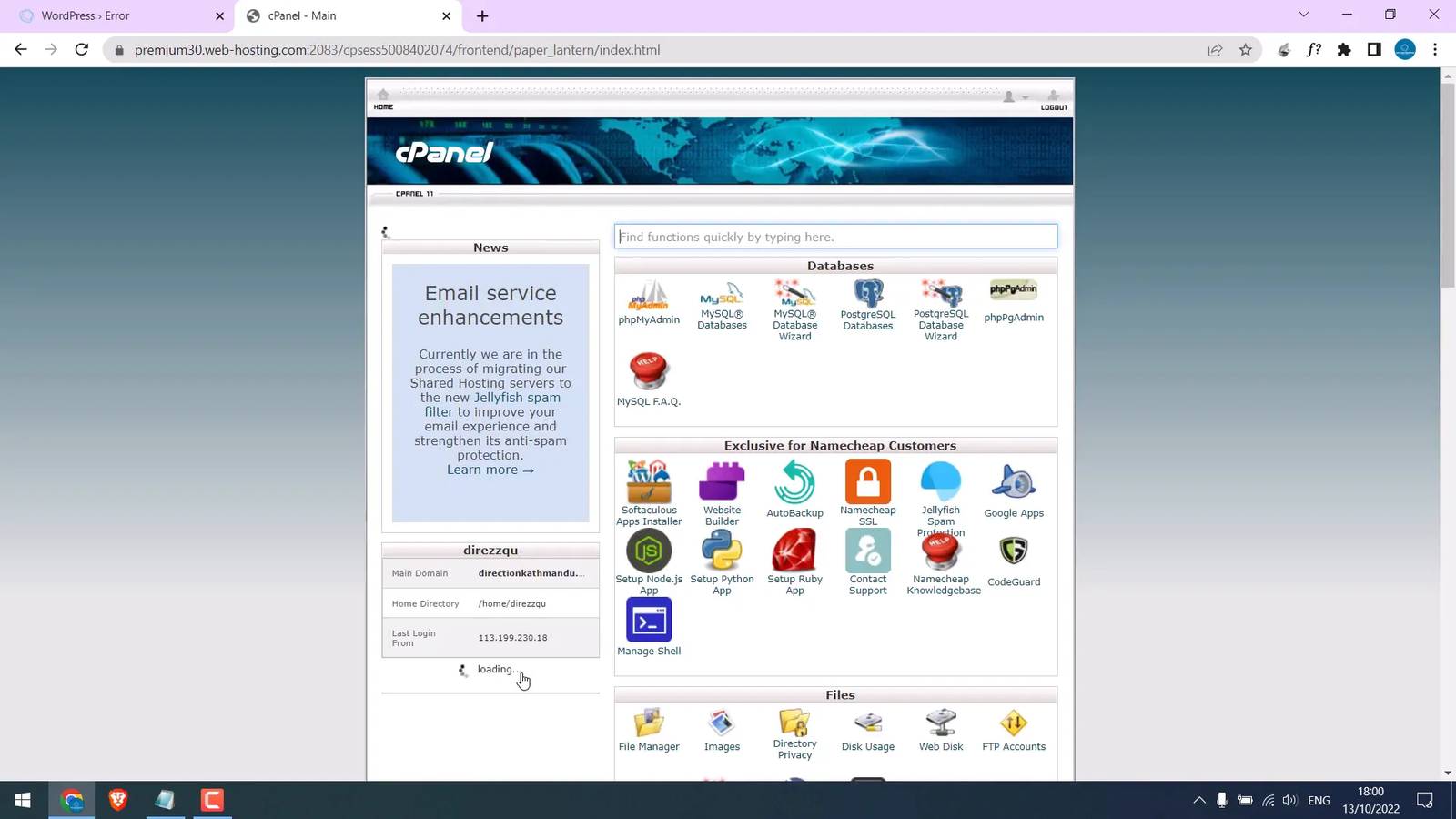Launch MySQL Database Wizard

click(794, 310)
